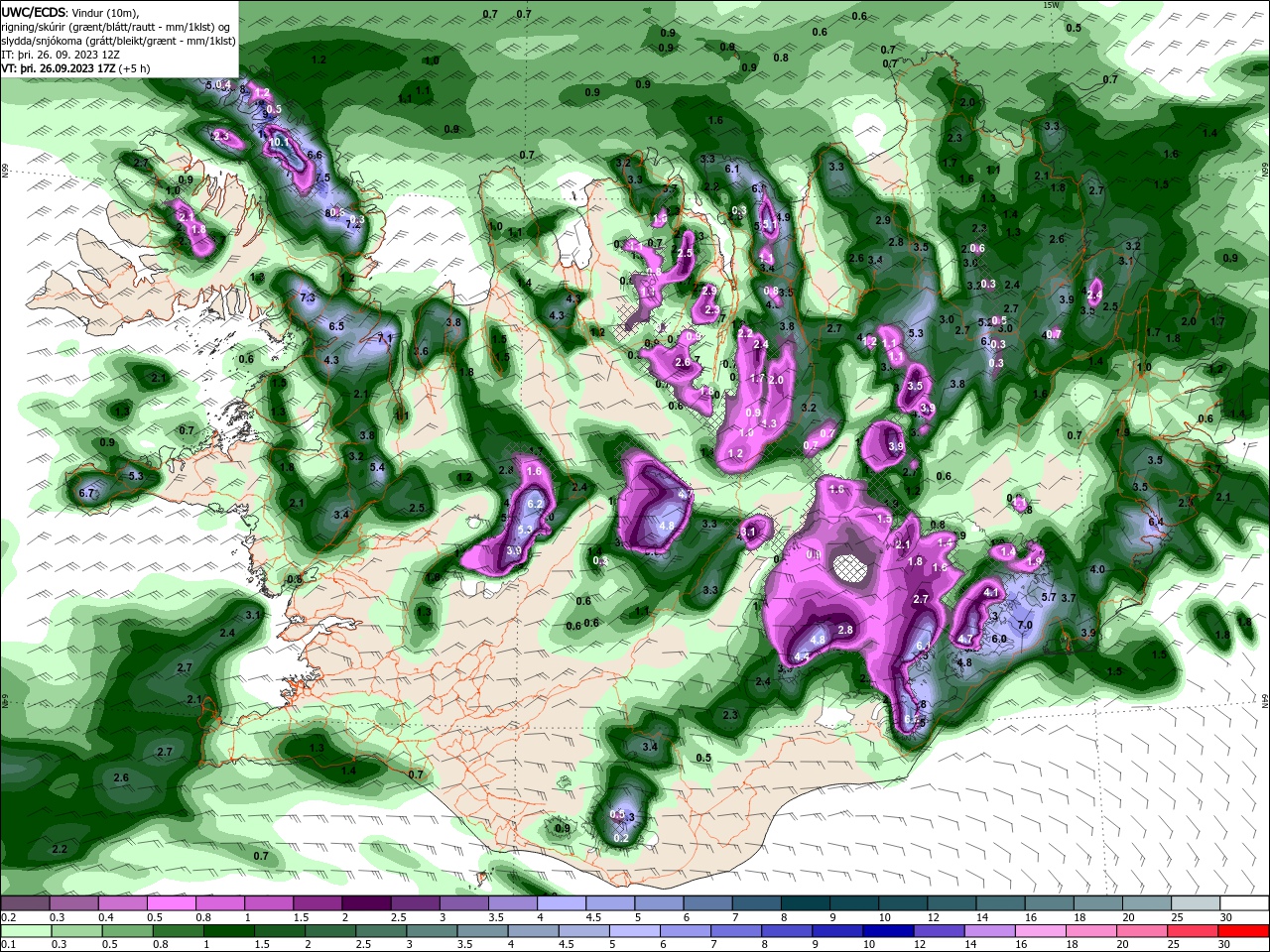Click the 'IT: þri. 26. 09. 2023 12Z' line
This screenshot has width=1270, height=952.
(x=61, y=55)
